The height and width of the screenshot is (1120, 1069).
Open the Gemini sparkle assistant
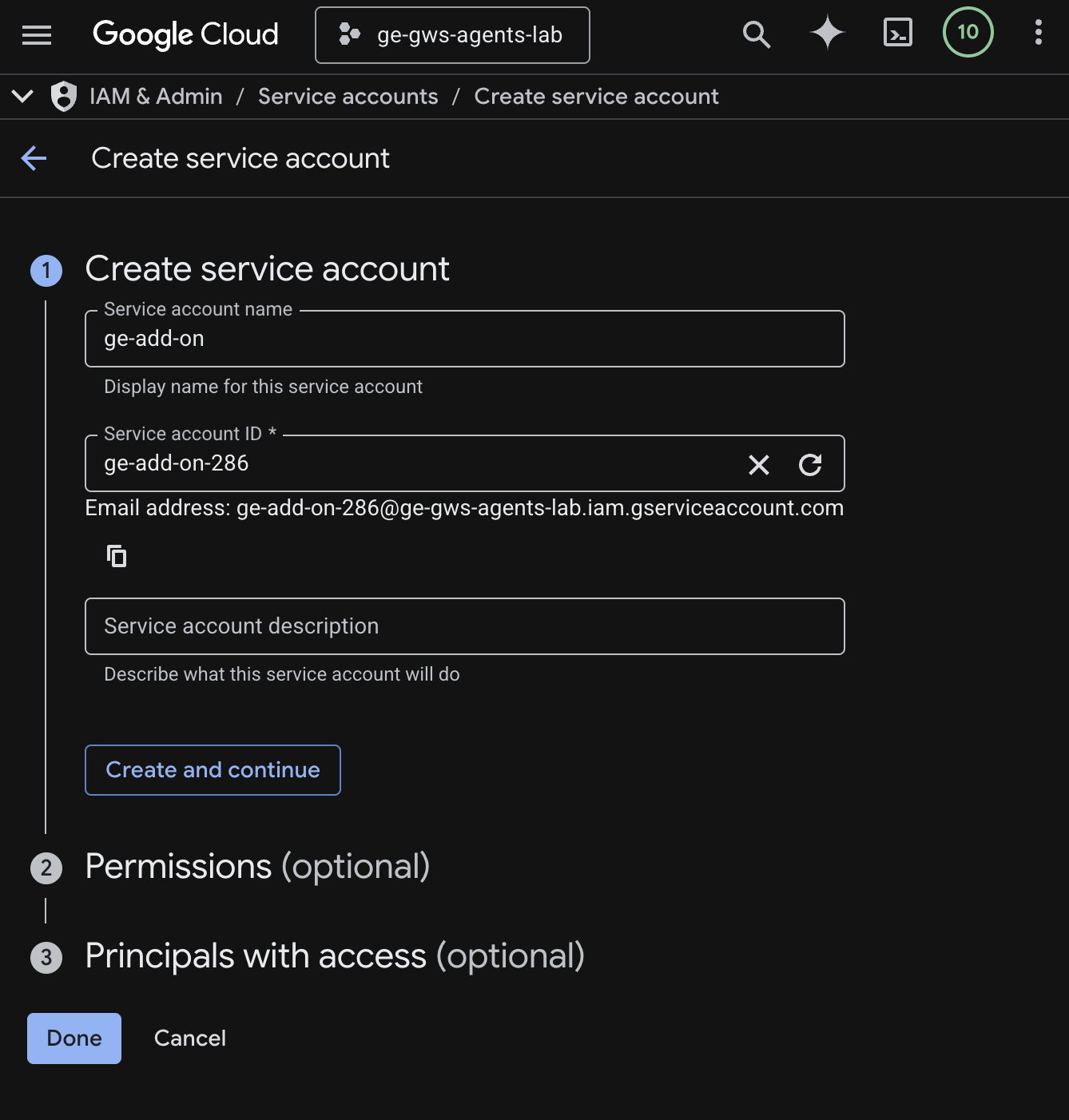pos(827,34)
